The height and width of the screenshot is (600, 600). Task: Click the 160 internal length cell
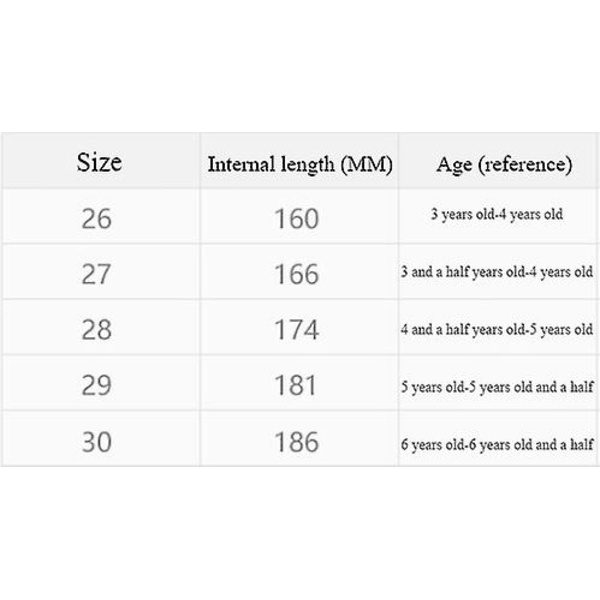click(x=299, y=217)
